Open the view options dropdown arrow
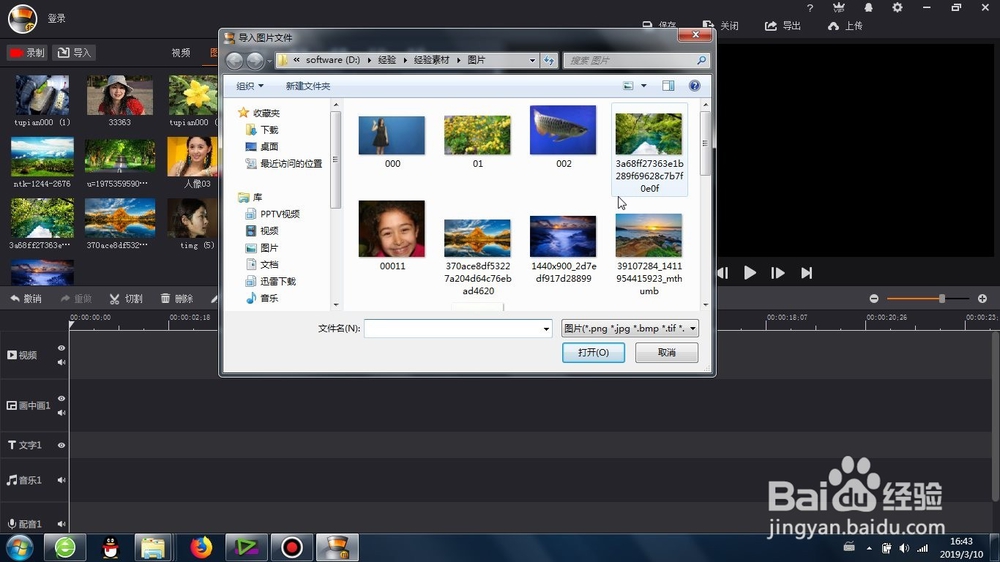 coord(643,85)
